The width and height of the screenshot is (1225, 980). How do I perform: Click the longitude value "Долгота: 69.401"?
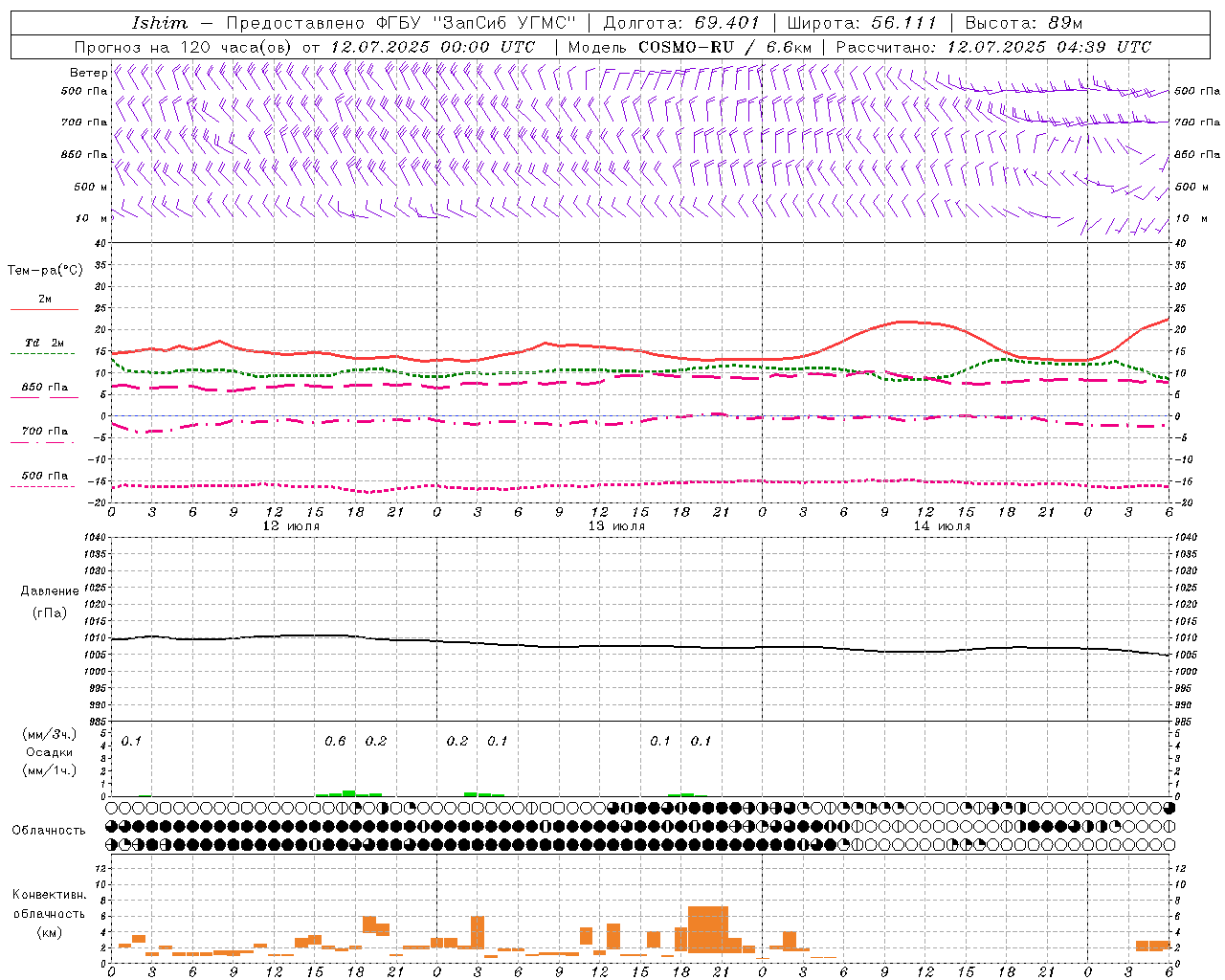click(680, 23)
